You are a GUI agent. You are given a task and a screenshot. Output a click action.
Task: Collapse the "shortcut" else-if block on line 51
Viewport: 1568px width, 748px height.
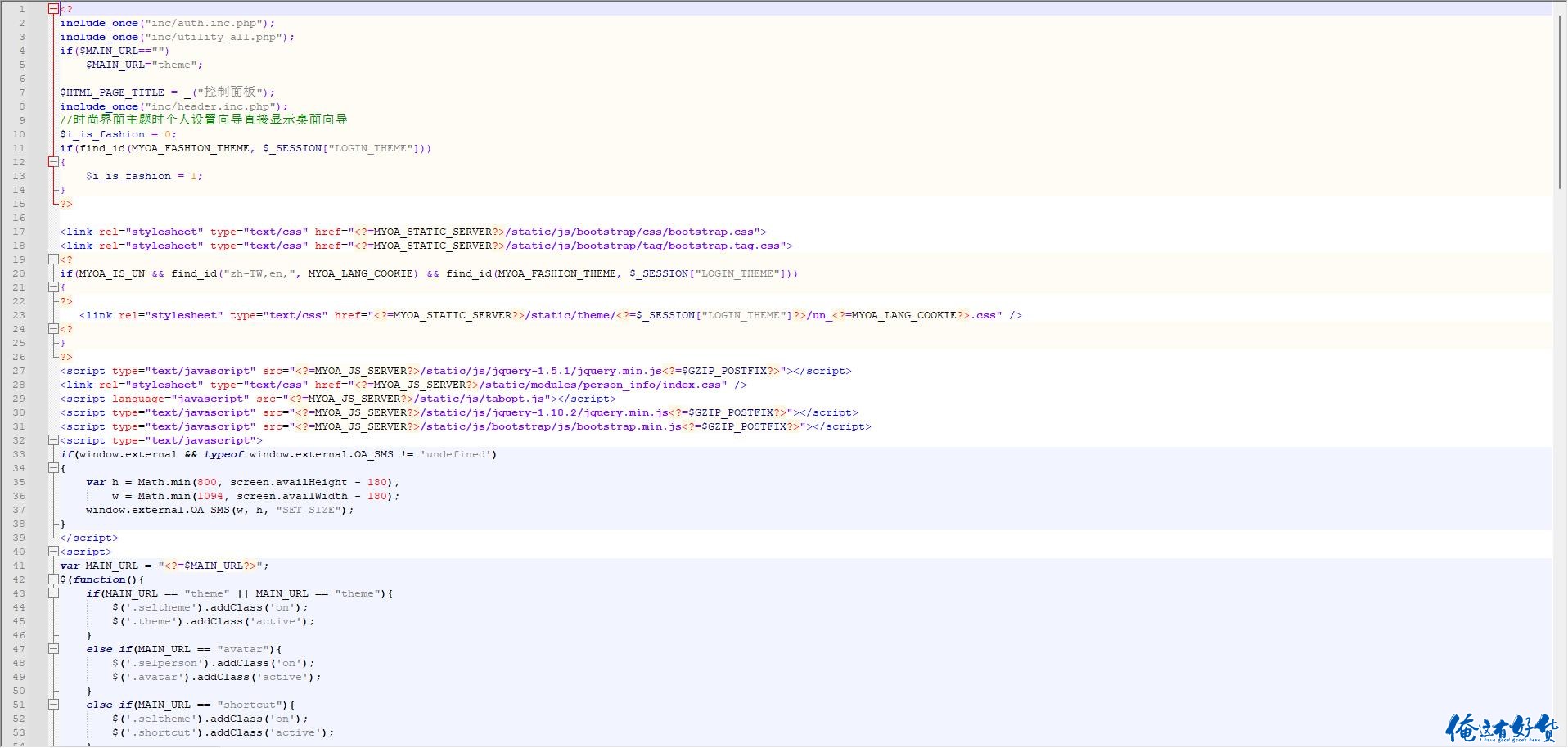pyautogui.click(x=53, y=705)
